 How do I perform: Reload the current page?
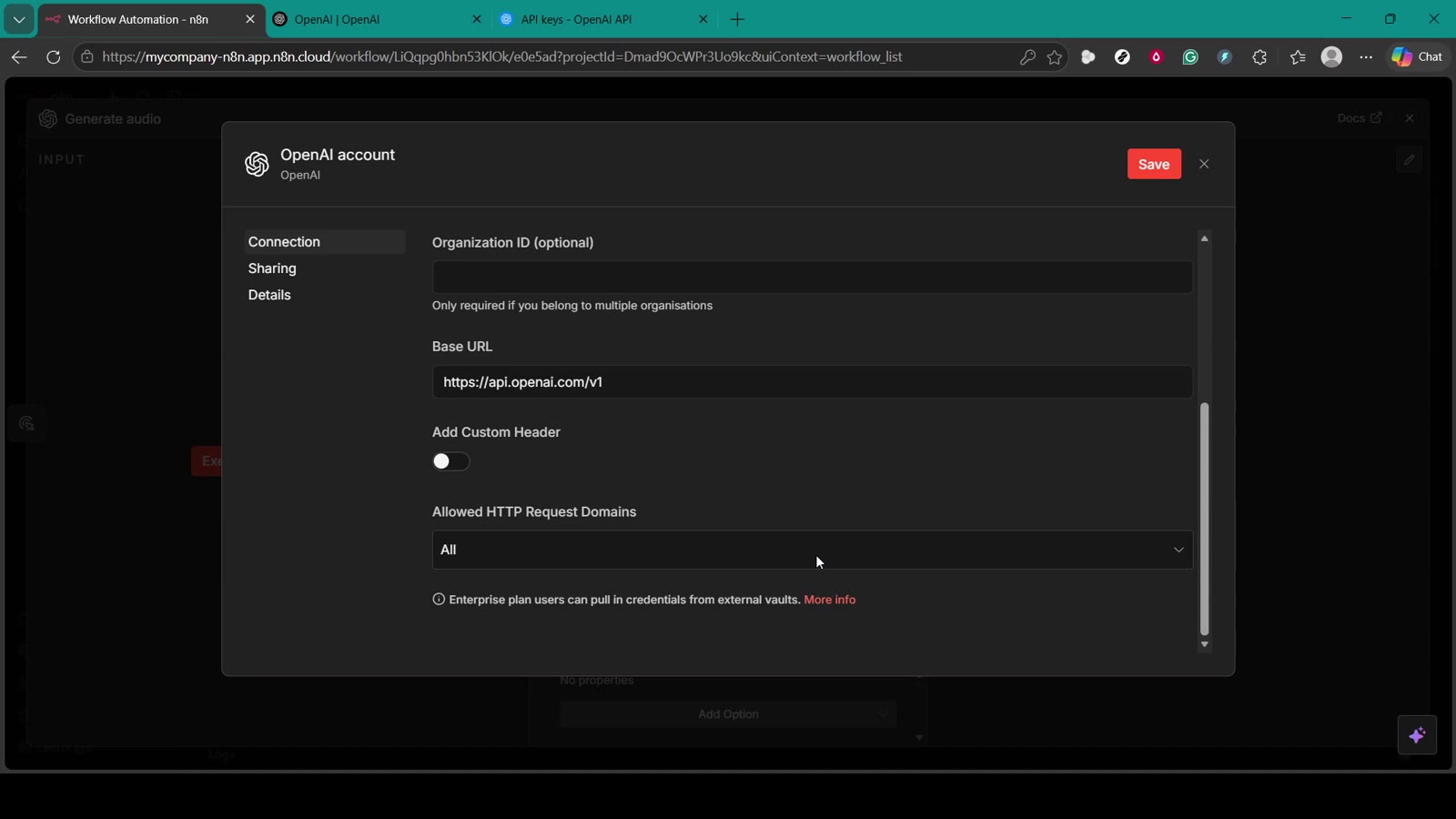tap(53, 56)
